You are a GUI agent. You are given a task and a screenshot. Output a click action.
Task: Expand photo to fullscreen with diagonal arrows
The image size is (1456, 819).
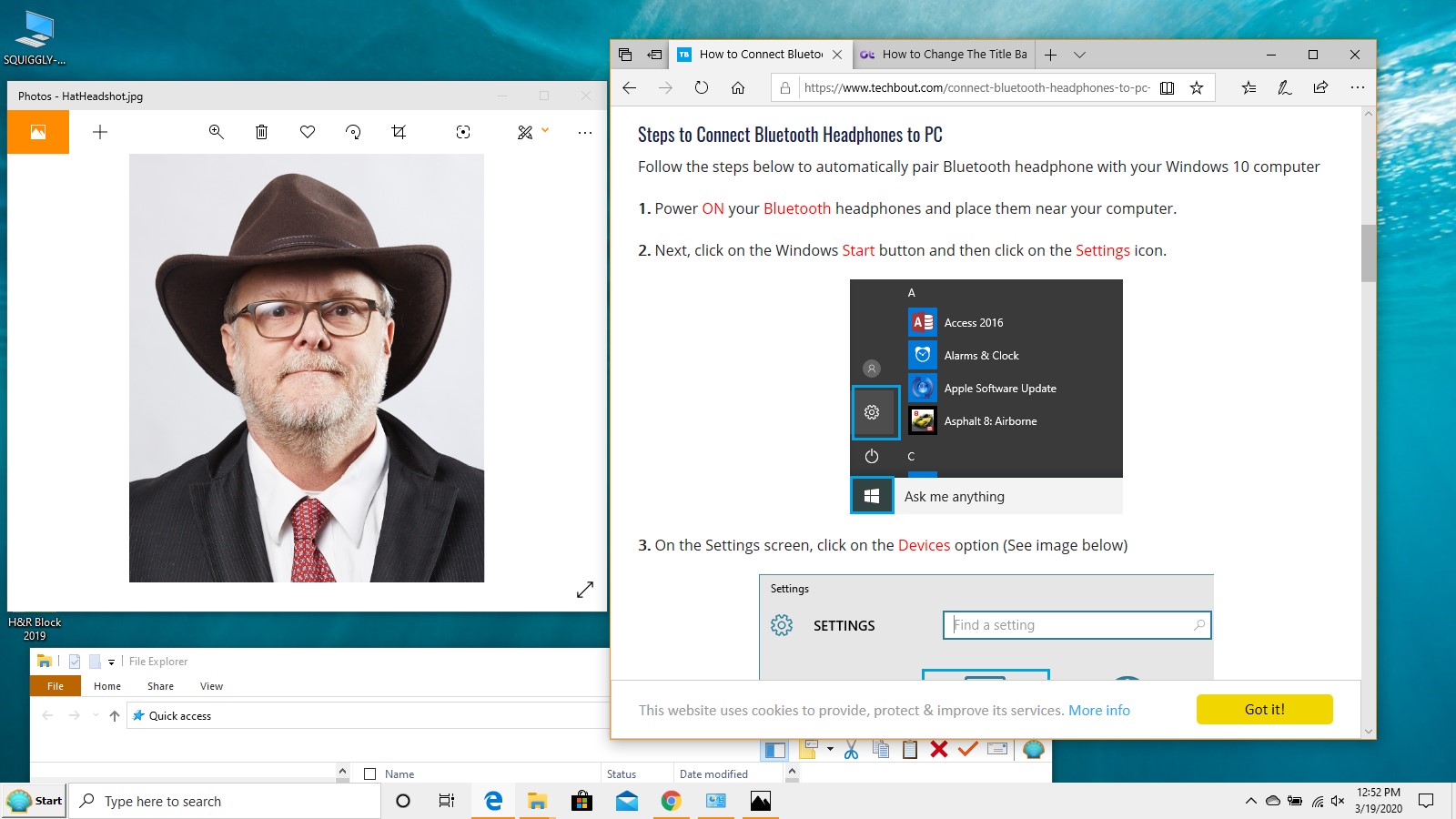(x=585, y=590)
